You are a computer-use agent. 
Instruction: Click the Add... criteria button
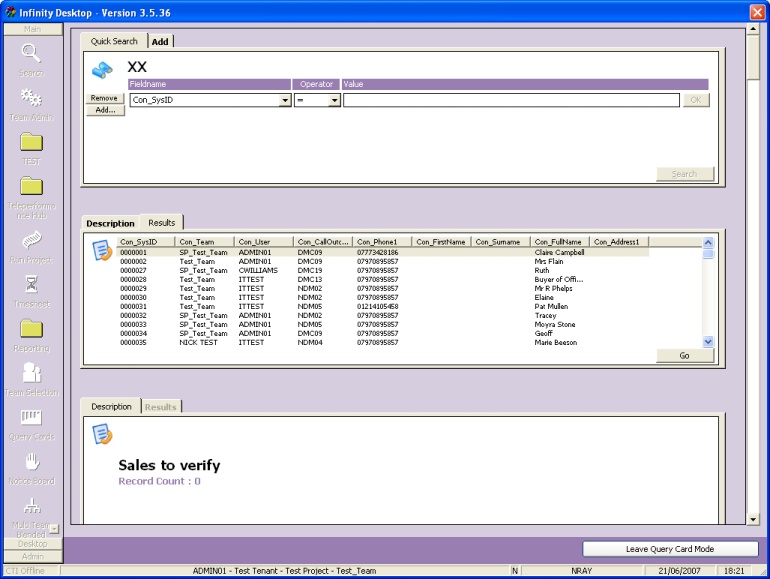[106, 110]
